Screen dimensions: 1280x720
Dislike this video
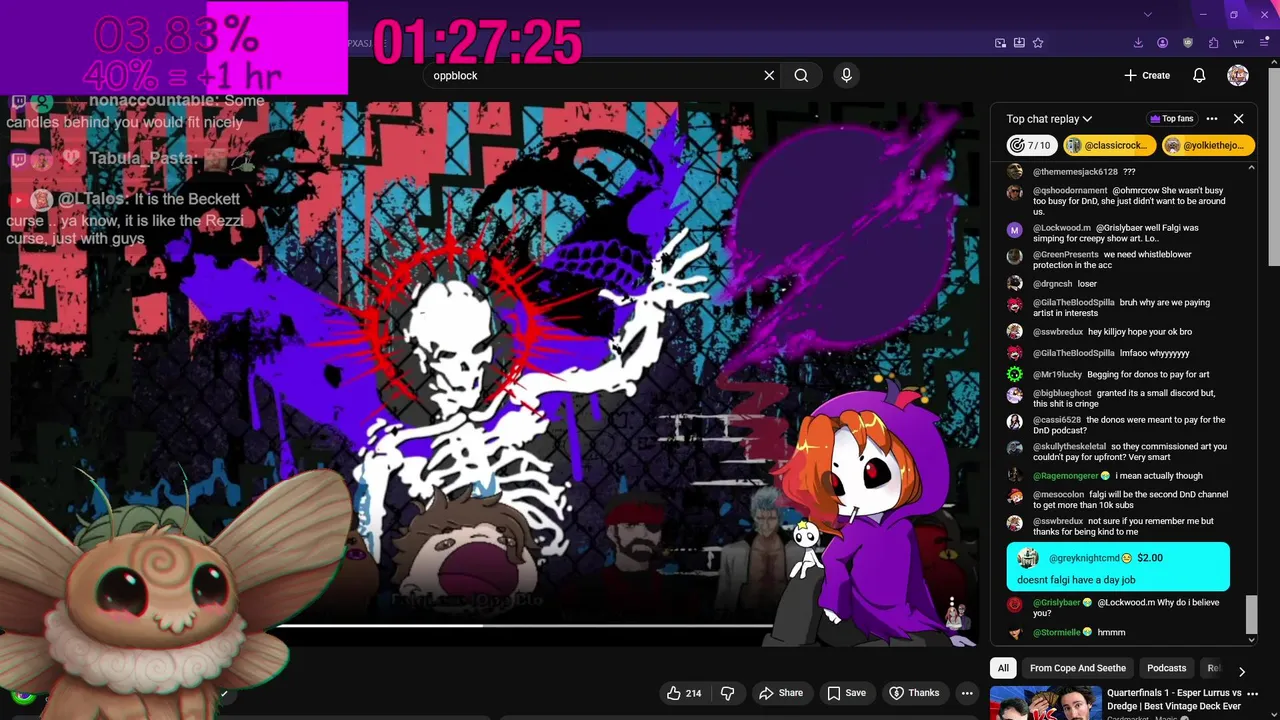[x=728, y=693]
